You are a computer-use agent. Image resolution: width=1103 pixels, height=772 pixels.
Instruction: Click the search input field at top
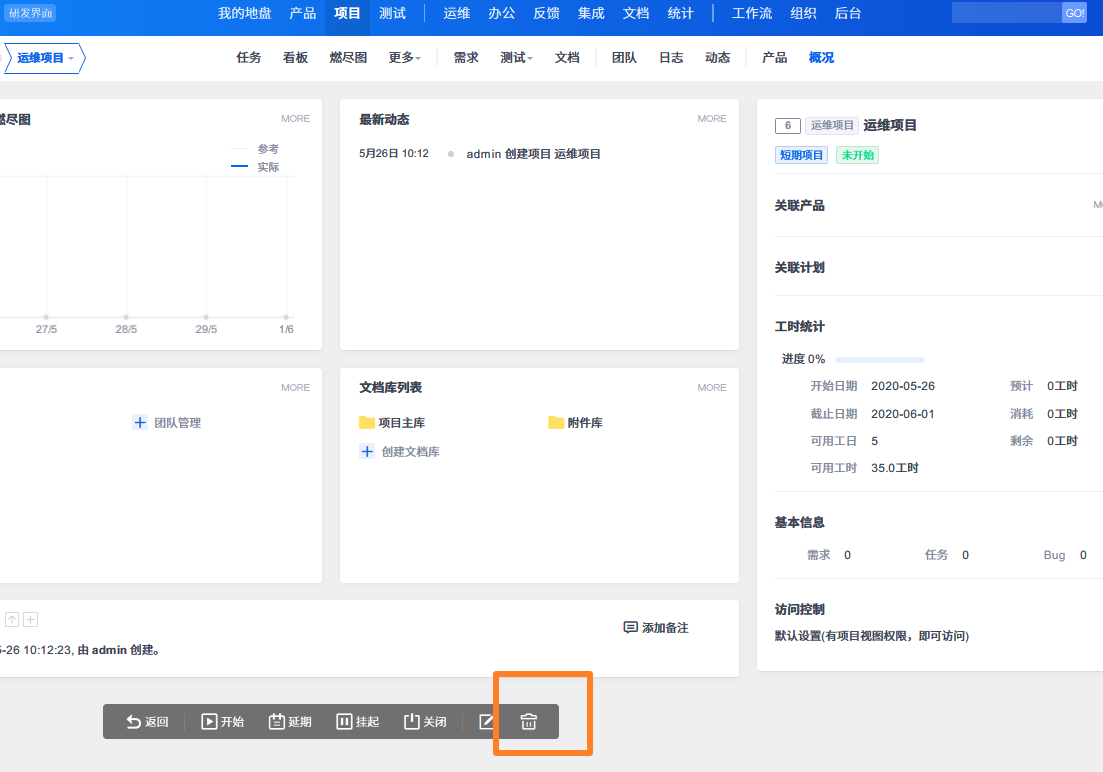click(1005, 13)
